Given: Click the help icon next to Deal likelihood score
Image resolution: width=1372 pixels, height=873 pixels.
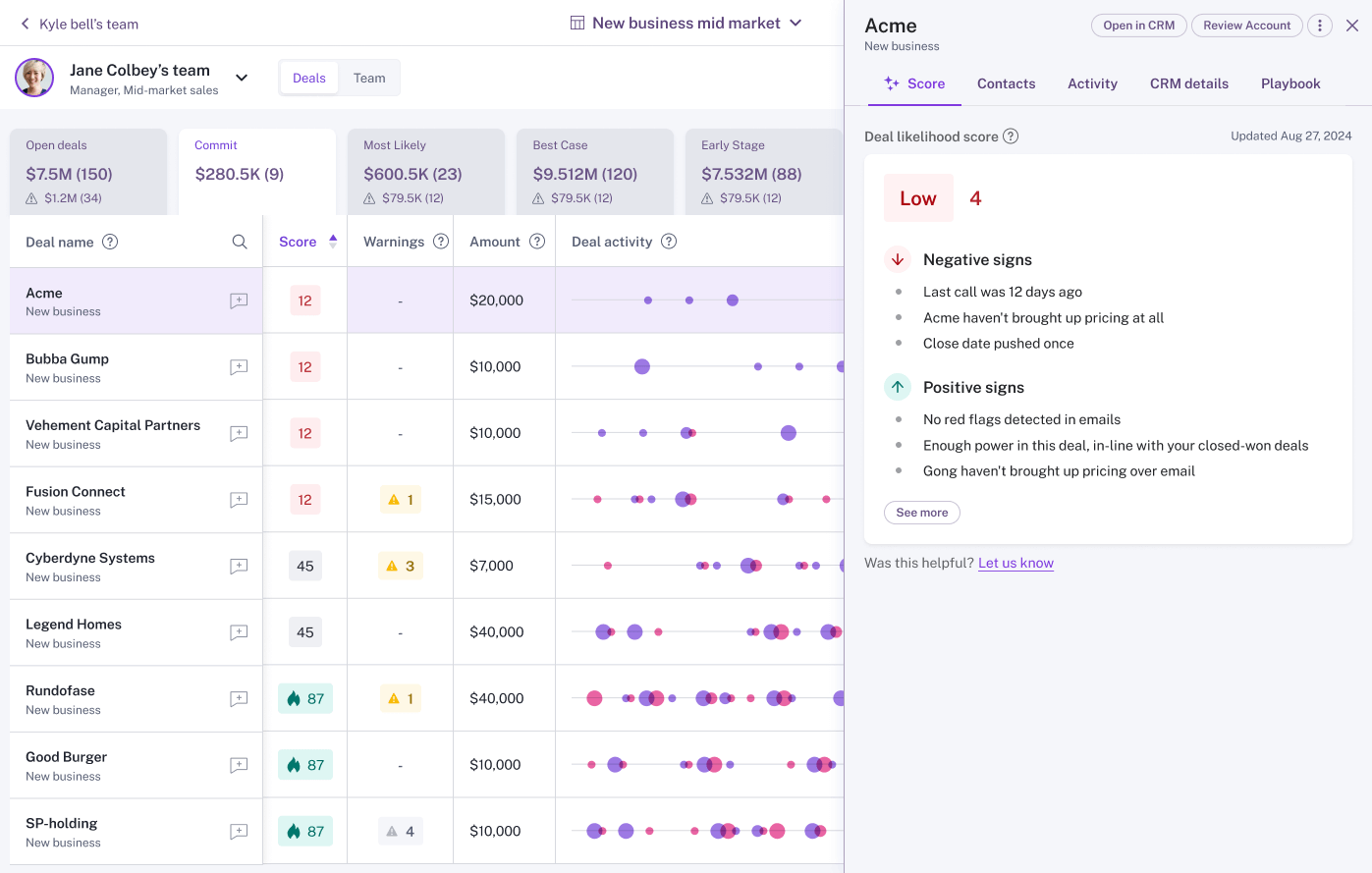Looking at the screenshot, I should click(x=1011, y=136).
